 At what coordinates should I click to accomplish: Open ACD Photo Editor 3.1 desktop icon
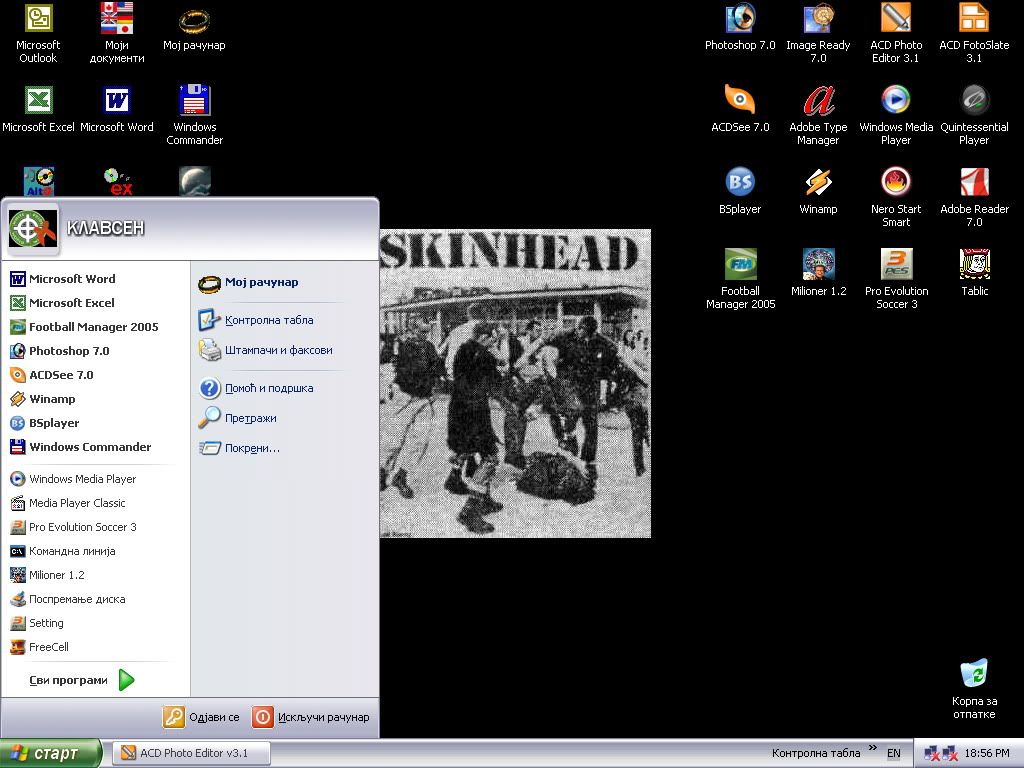(896, 33)
